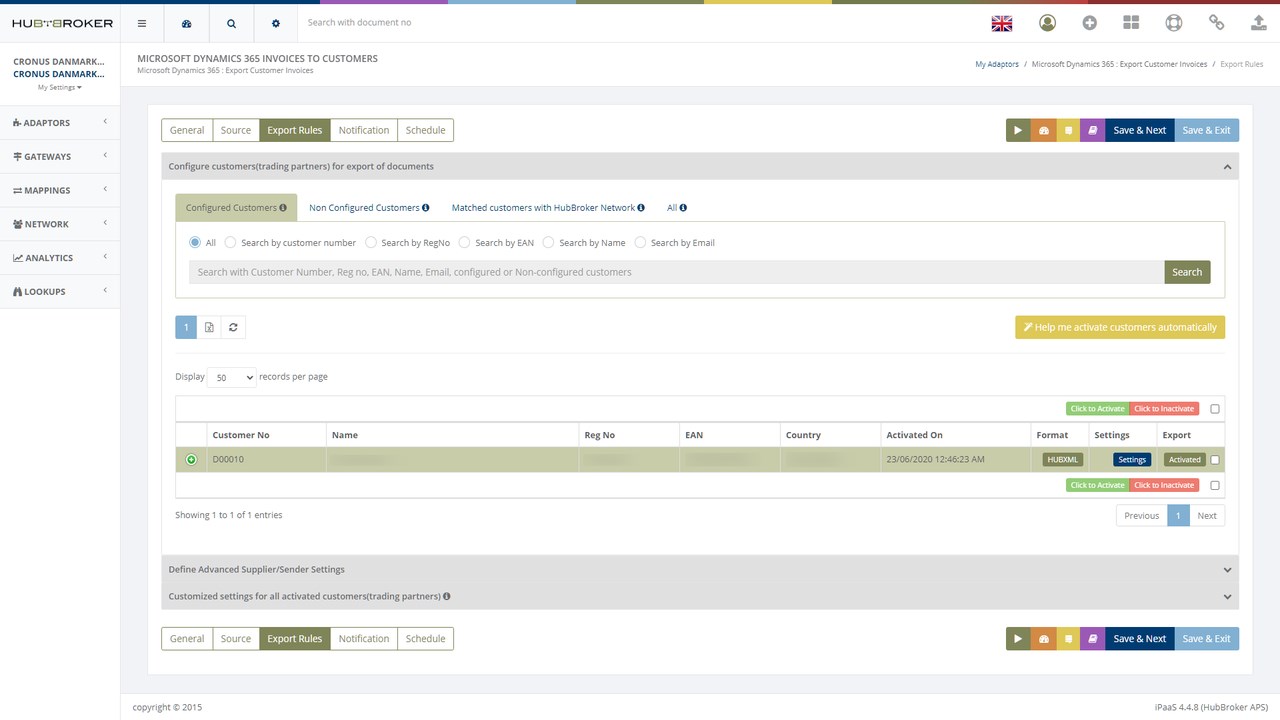Click info icon next to Non Configured Customers
Image resolution: width=1280 pixels, height=720 pixels.
(426, 208)
